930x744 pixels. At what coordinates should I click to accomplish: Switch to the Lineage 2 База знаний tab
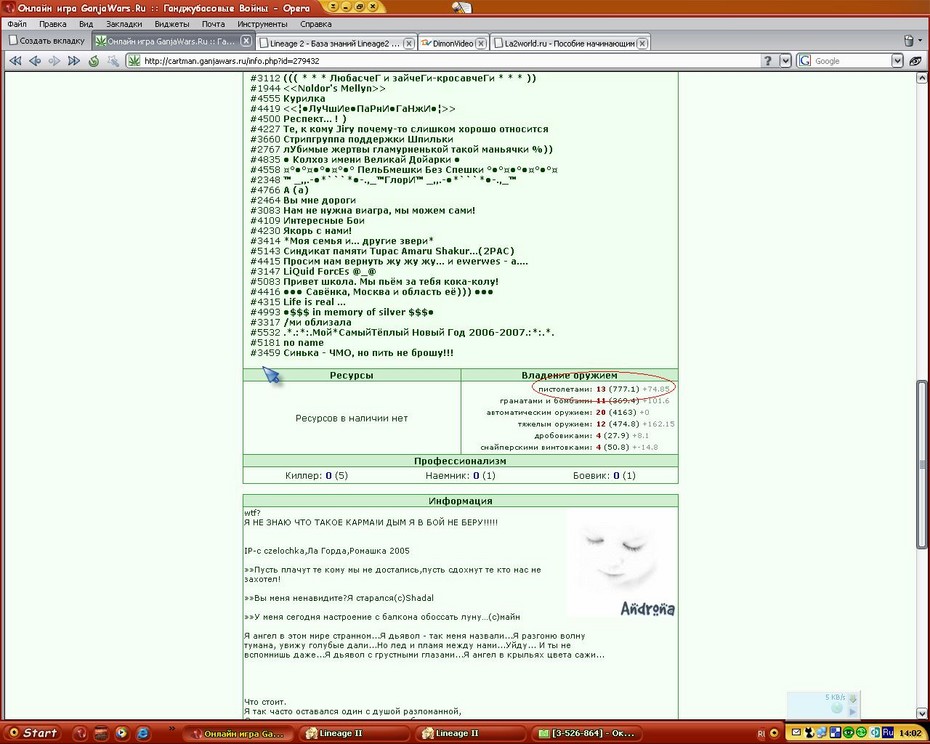[x=336, y=43]
